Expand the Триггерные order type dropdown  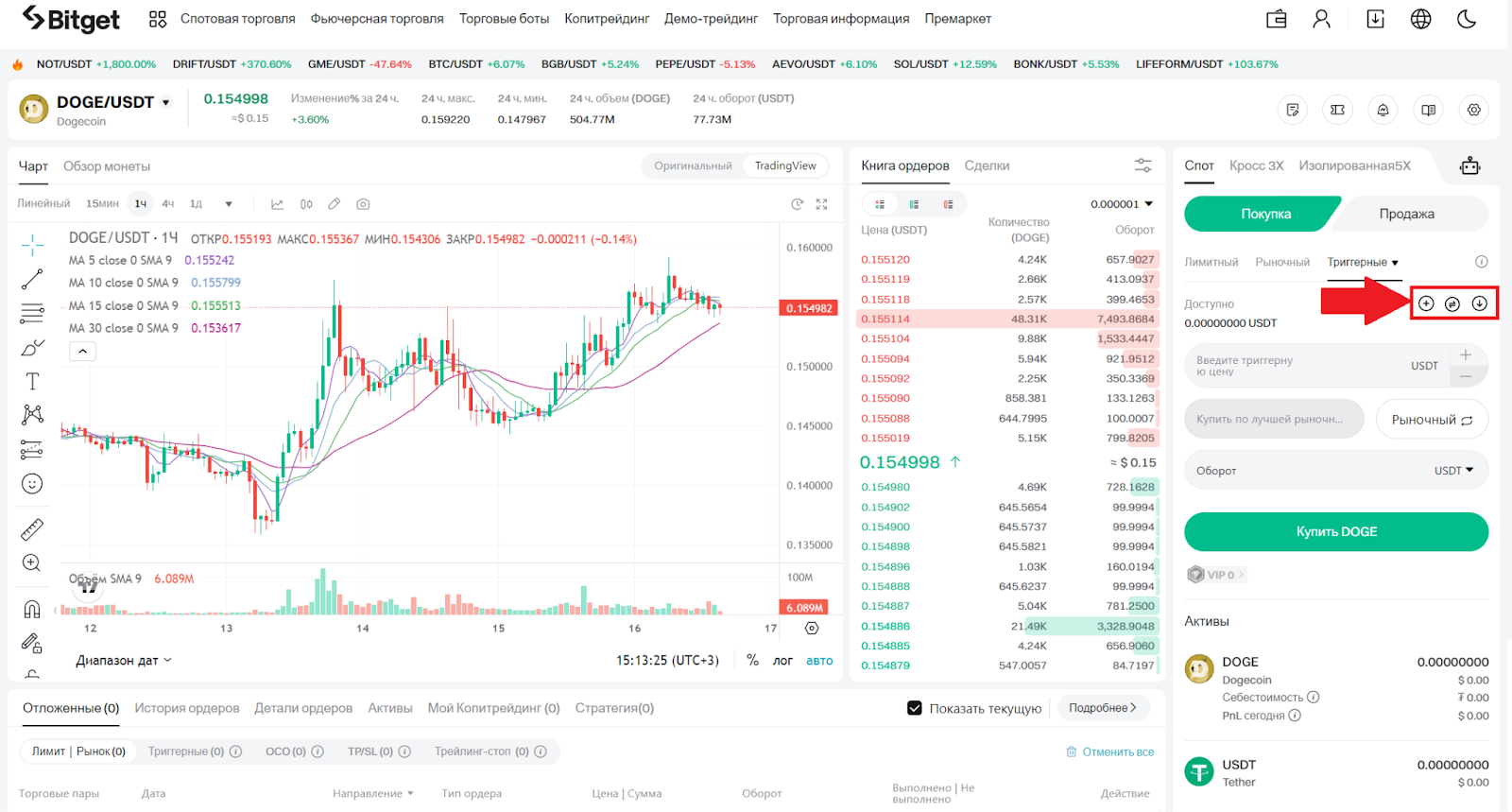(1363, 262)
